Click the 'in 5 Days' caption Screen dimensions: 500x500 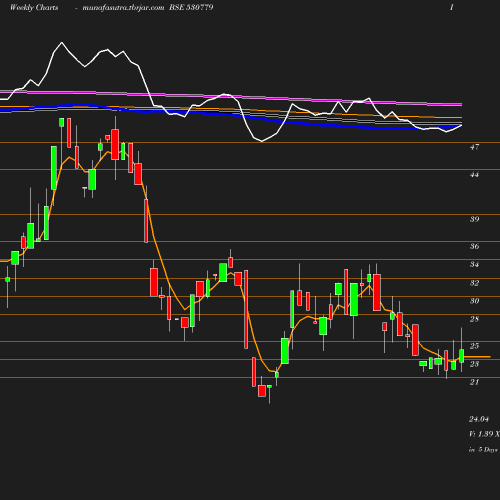(483, 450)
